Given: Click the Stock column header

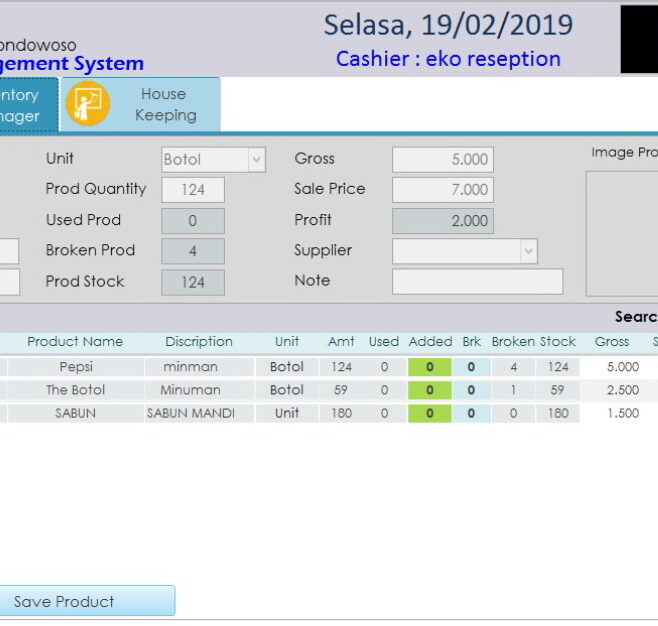Looking at the screenshot, I should point(558,342).
